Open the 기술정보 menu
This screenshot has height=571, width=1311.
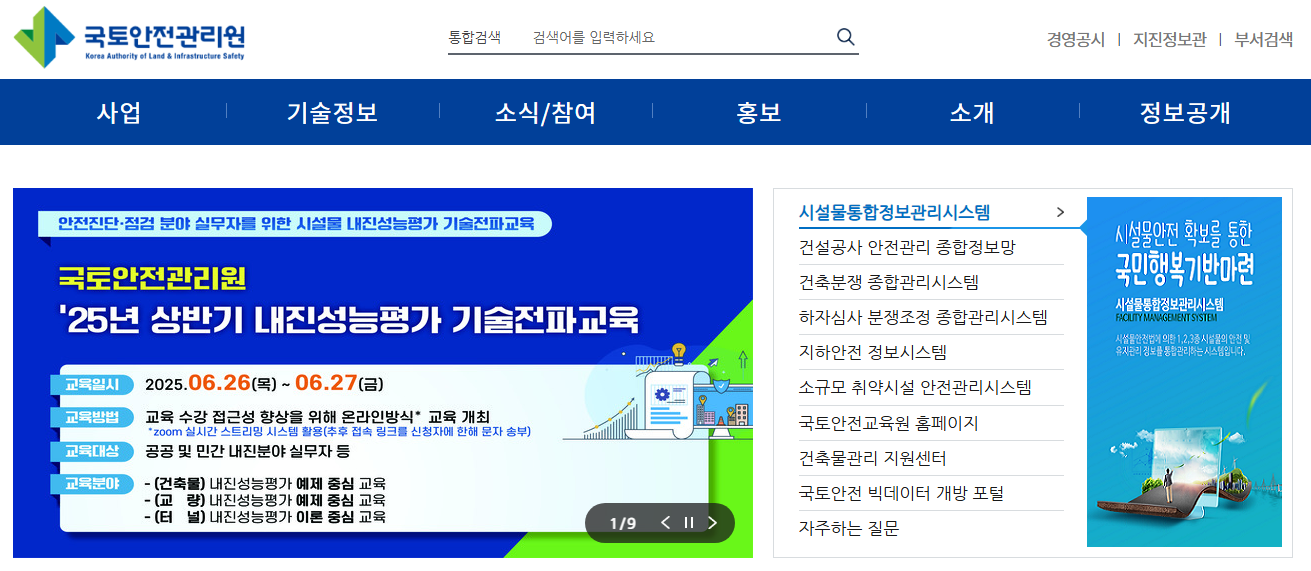tap(332, 112)
